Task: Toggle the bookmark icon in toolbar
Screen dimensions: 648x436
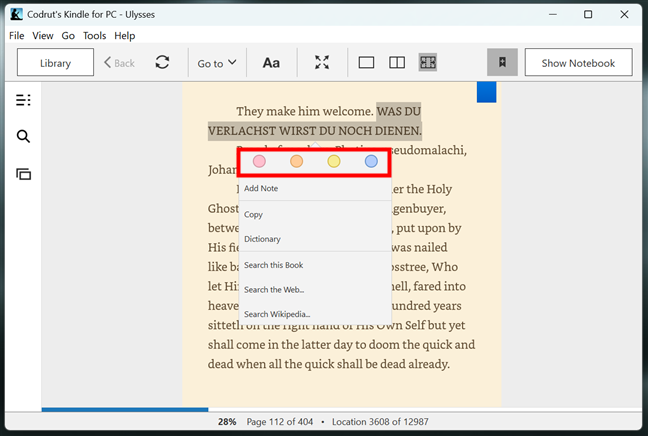Action: tap(502, 63)
